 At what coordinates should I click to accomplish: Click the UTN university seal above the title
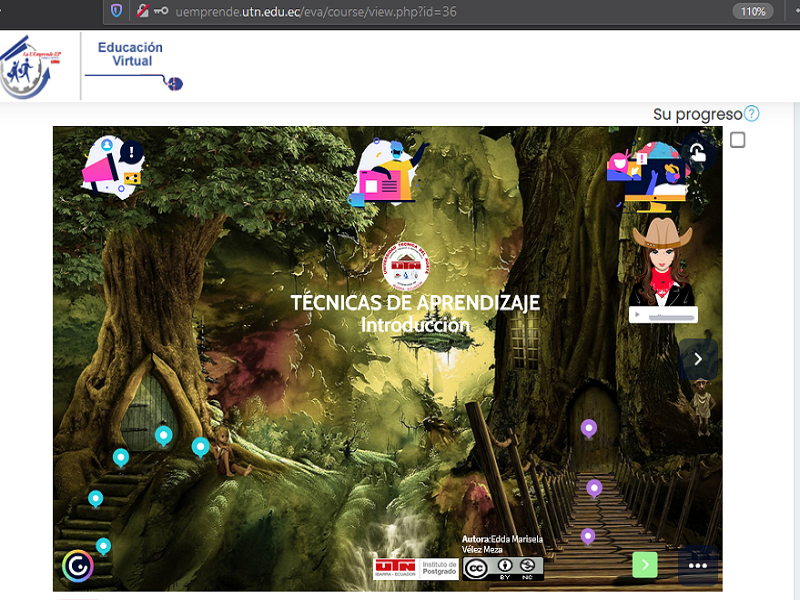click(407, 266)
